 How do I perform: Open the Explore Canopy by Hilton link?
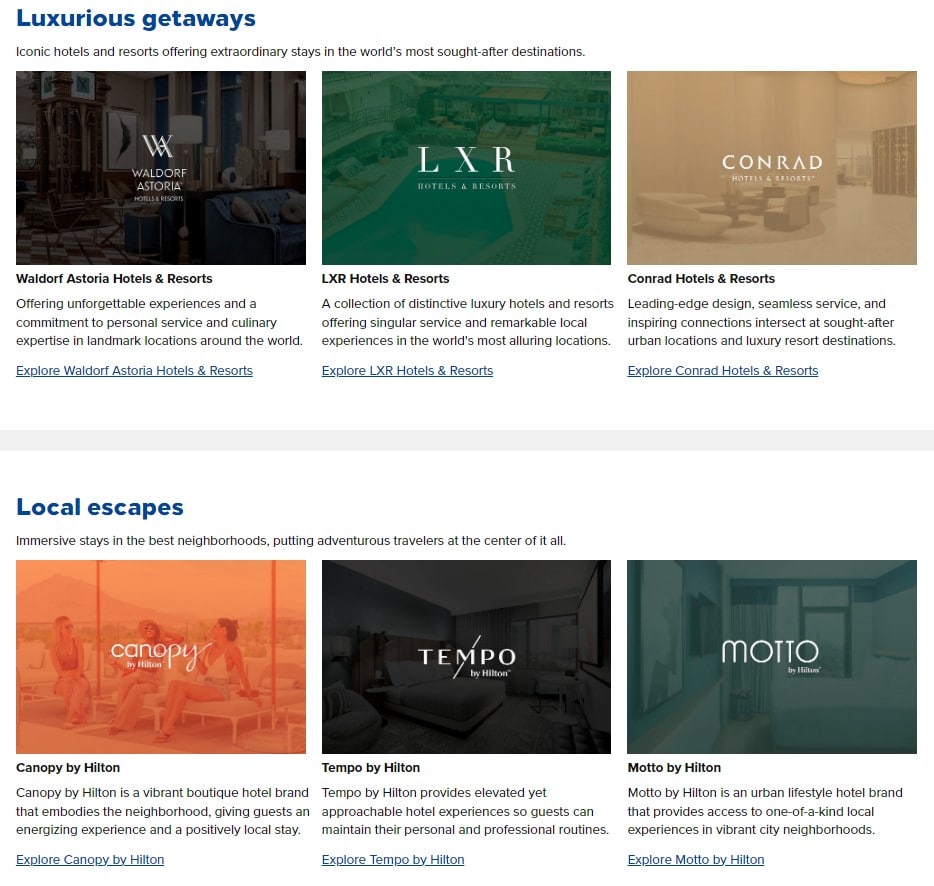coord(90,860)
